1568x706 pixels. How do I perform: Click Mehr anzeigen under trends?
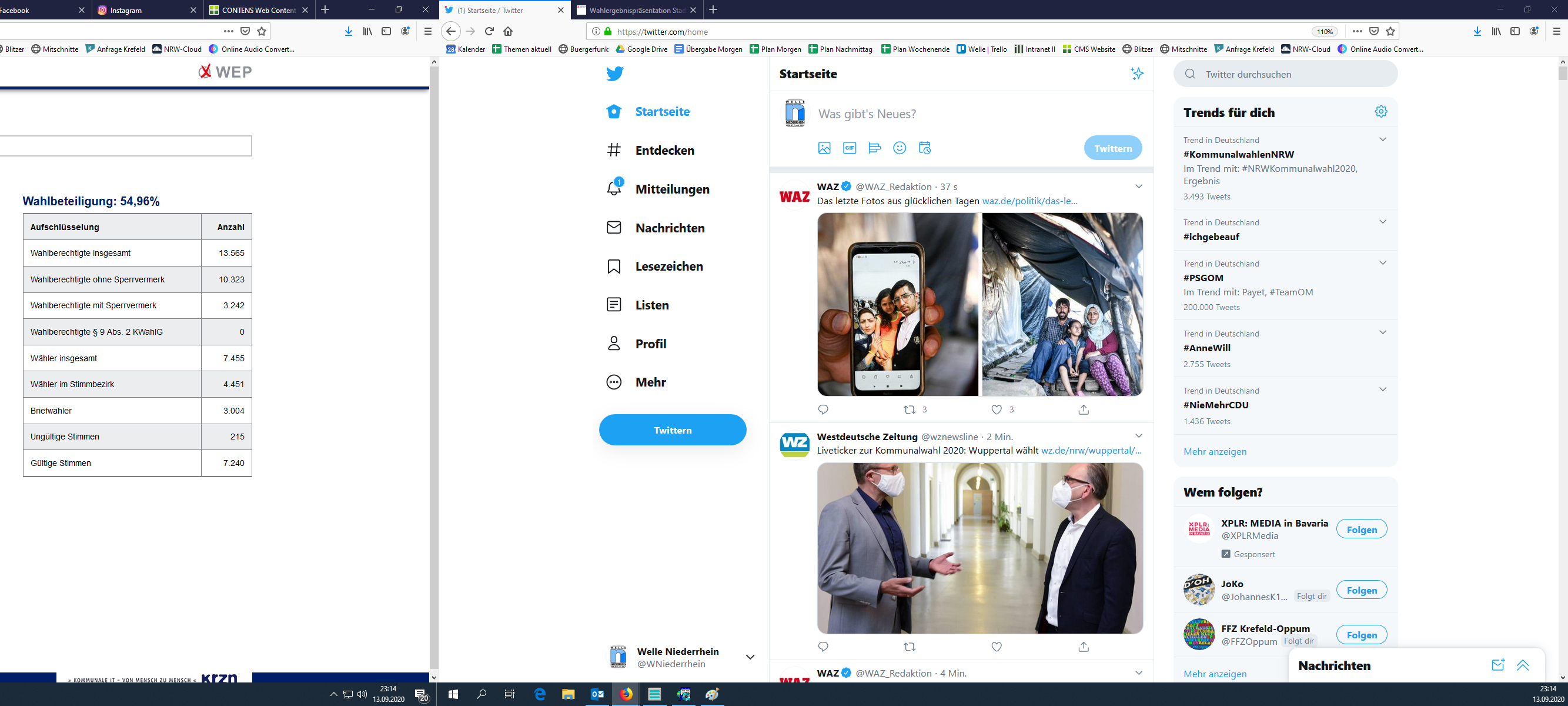(x=1214, y=451)
